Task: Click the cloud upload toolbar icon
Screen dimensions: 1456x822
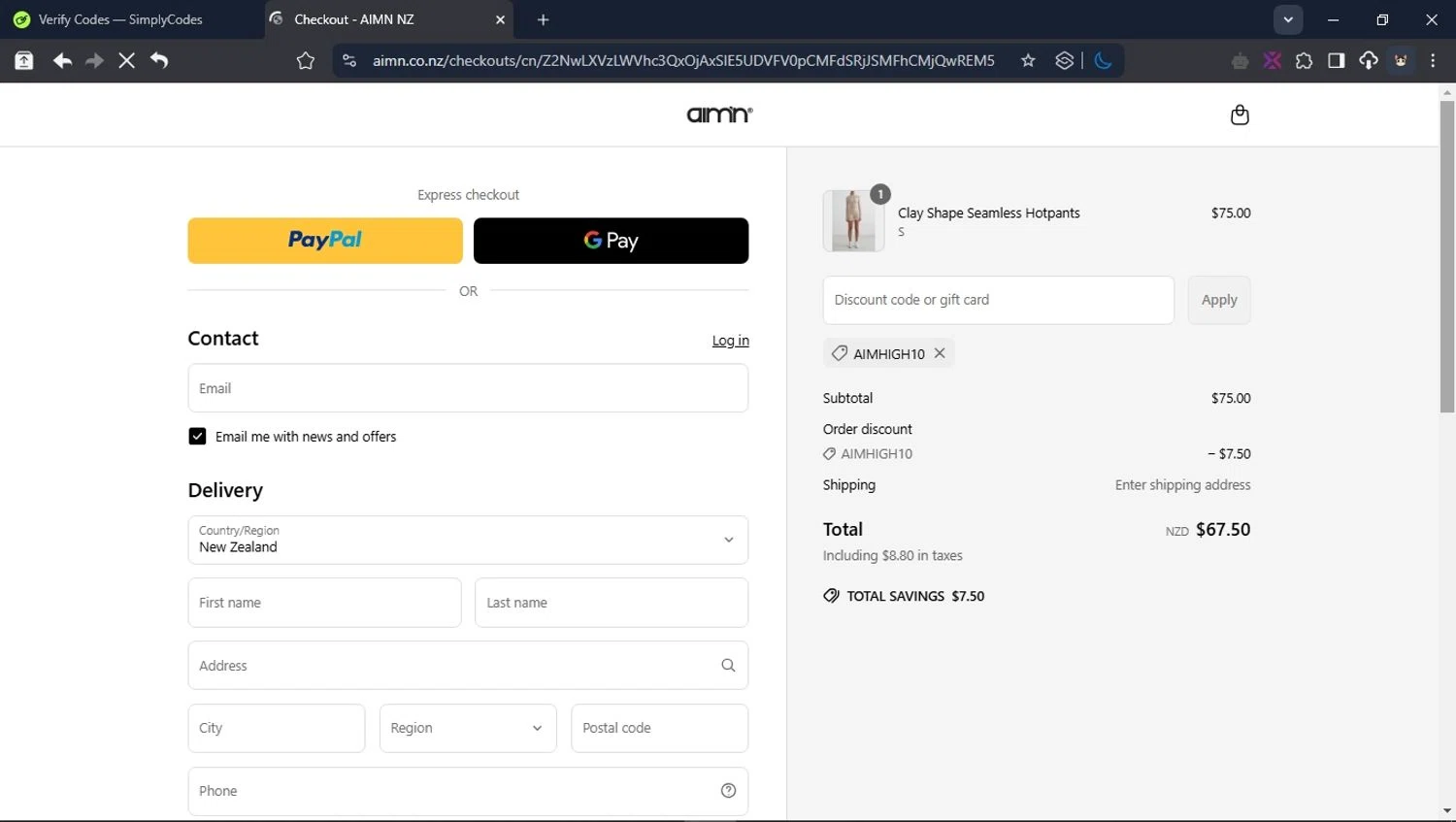Action: tap(1369, 60)
